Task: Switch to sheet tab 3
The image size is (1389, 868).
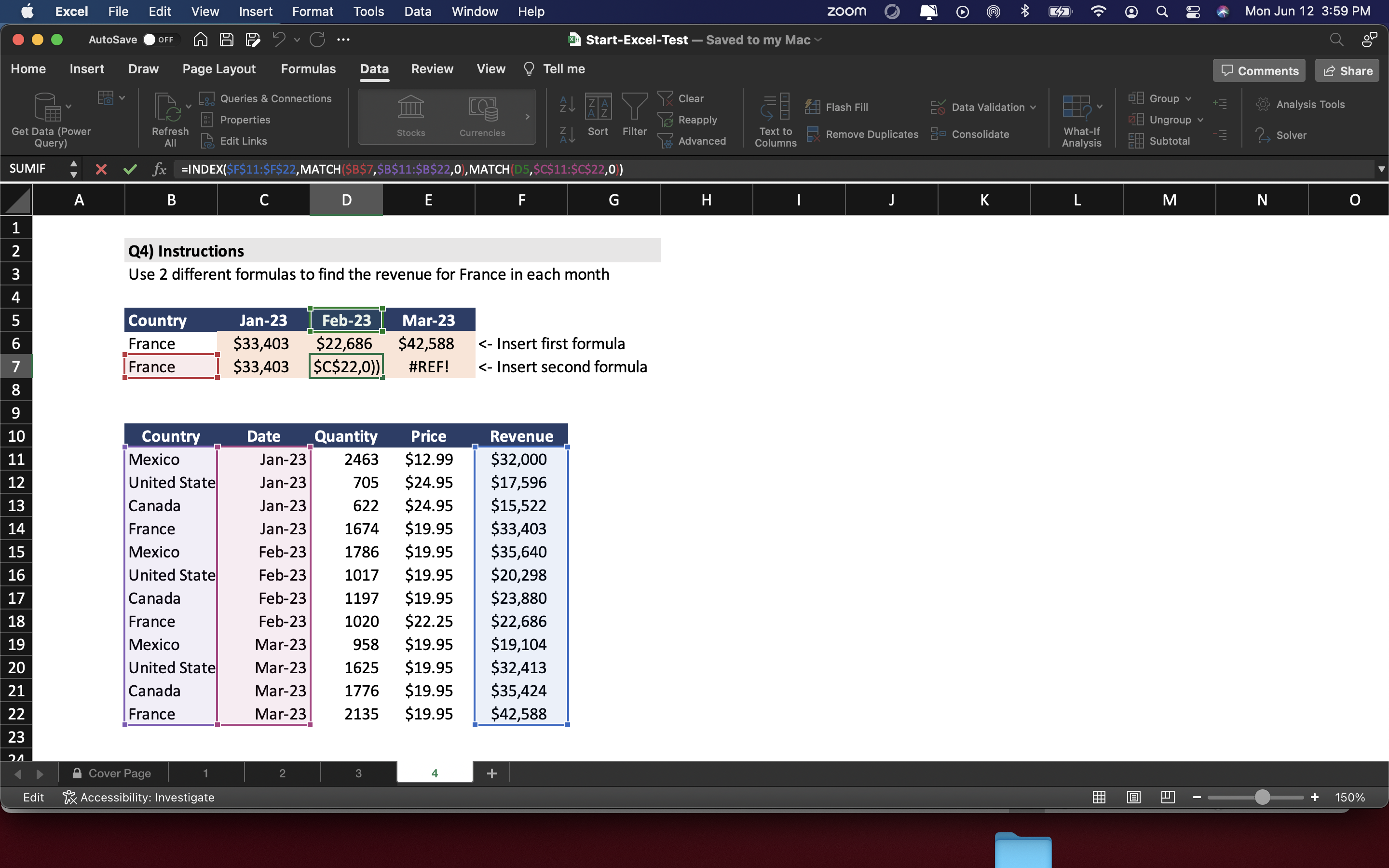Action: (x=358, y=773)
